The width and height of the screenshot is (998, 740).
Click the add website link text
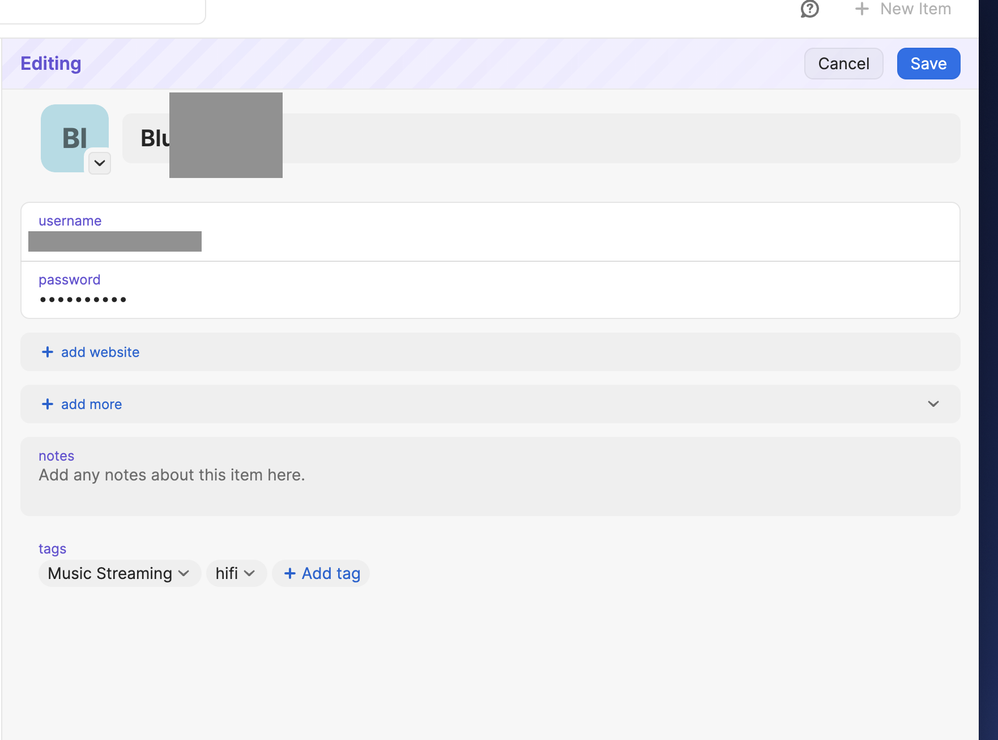tap(100, 352)
